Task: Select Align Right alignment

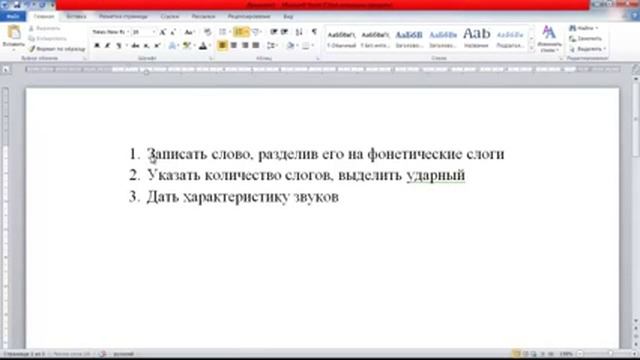Action: tap(244, 45)
